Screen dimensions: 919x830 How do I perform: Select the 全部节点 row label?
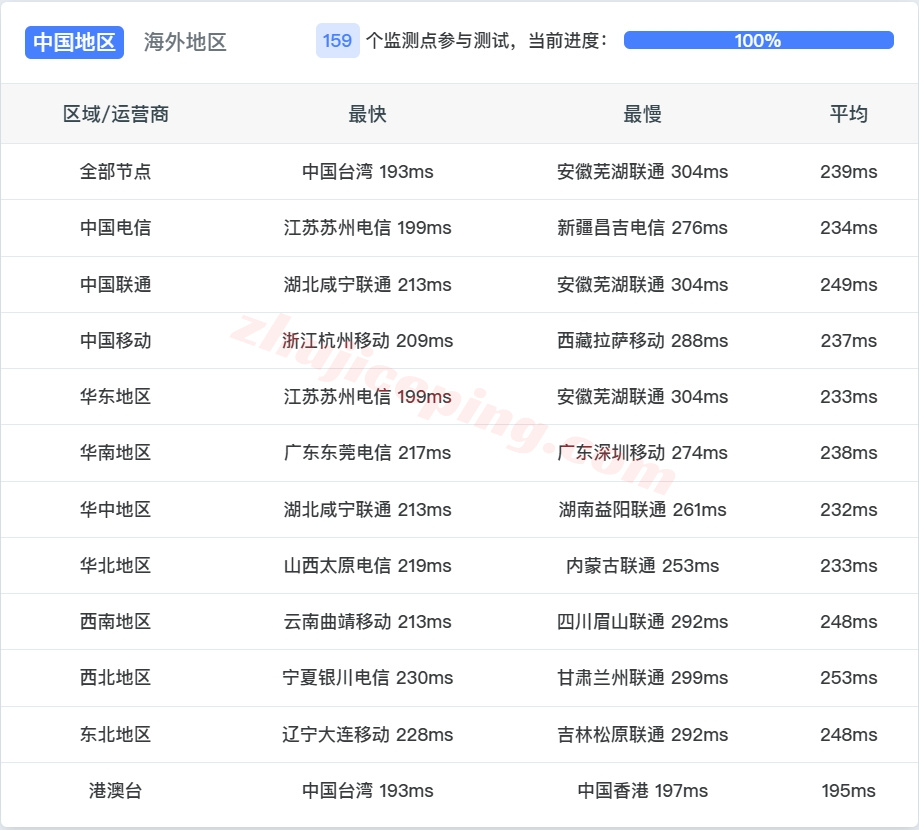tap(112, 171)
